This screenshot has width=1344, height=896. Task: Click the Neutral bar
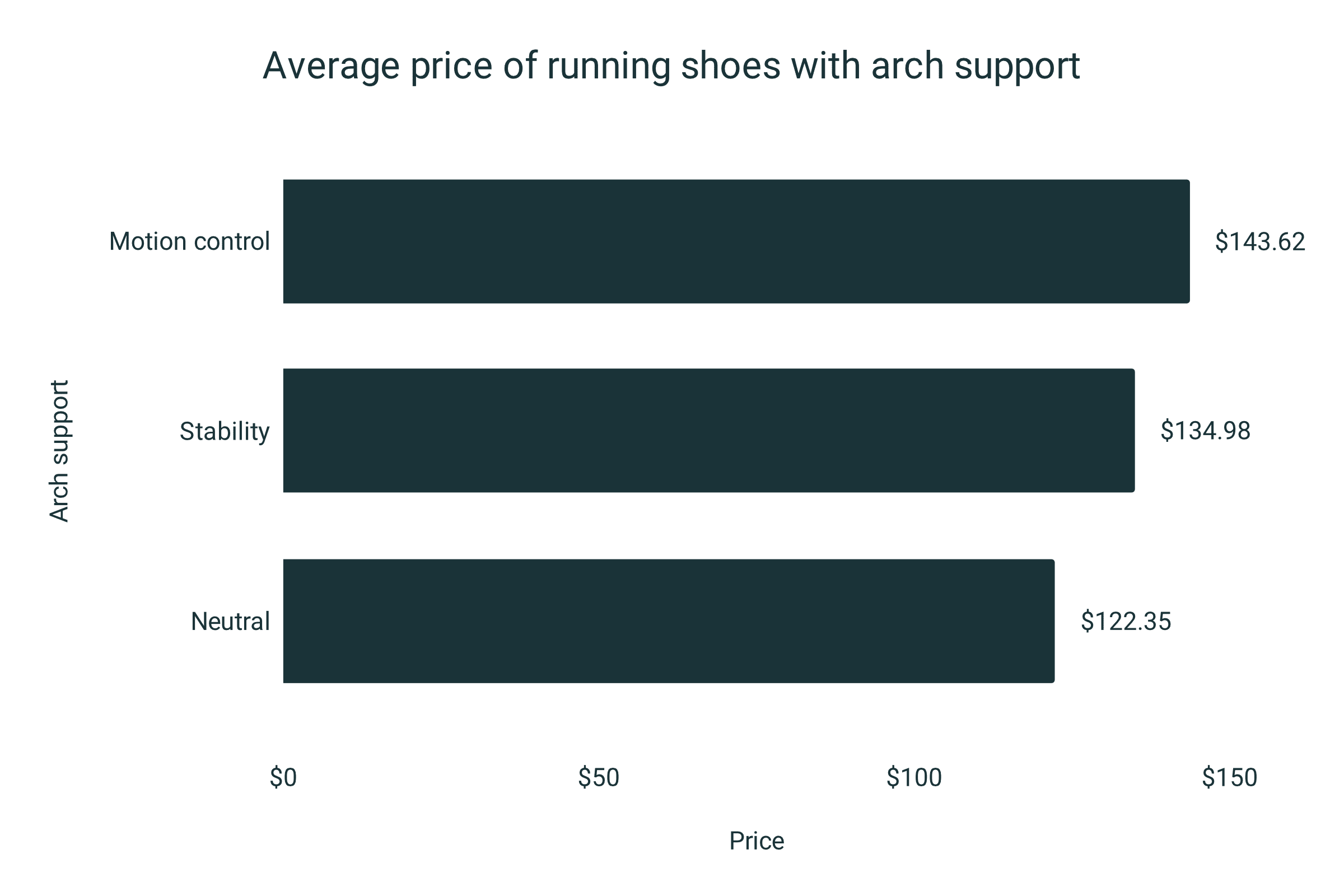[x=669, y=621]
